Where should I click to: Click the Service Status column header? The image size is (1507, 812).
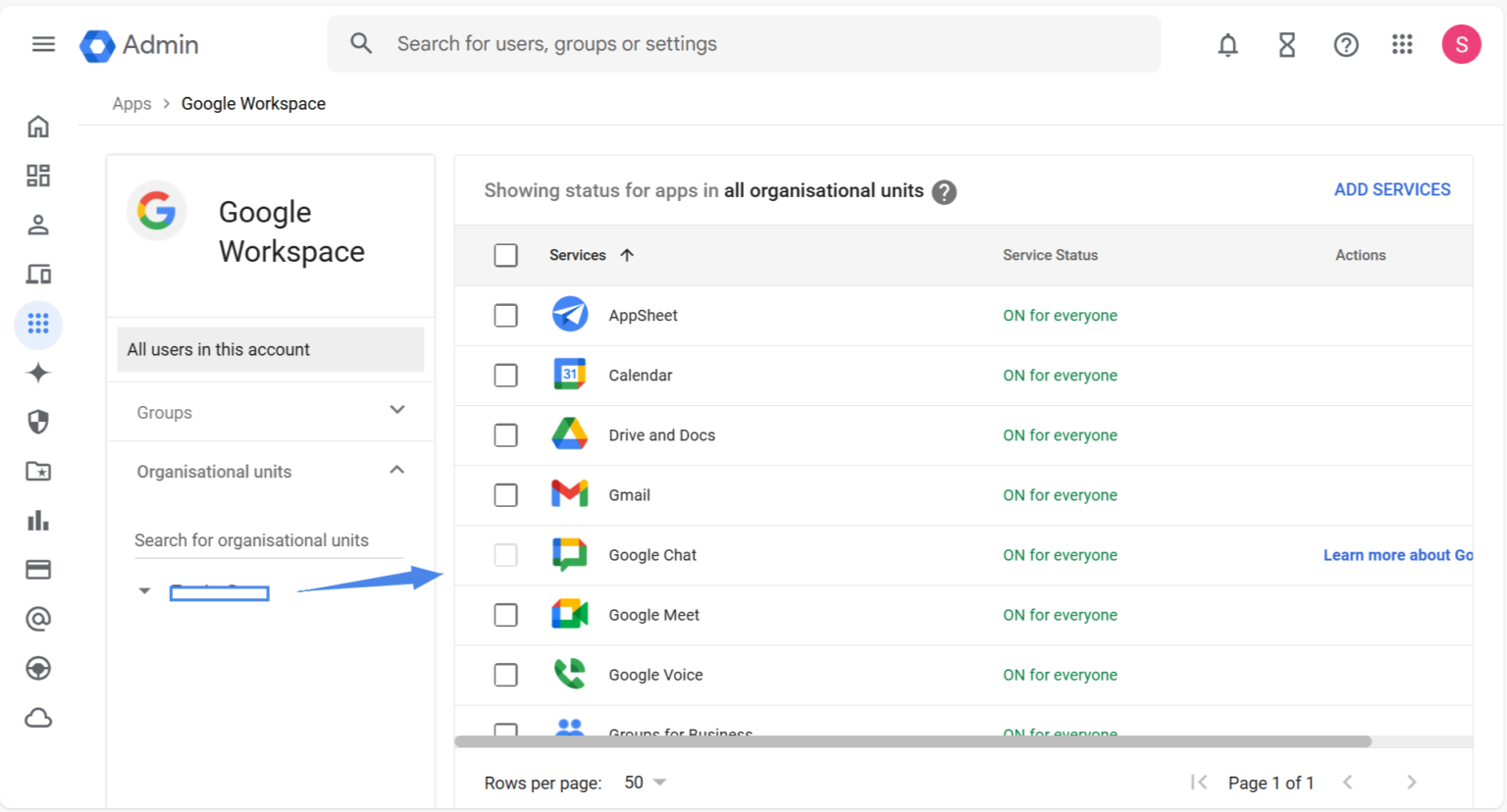pos(1050,255)
